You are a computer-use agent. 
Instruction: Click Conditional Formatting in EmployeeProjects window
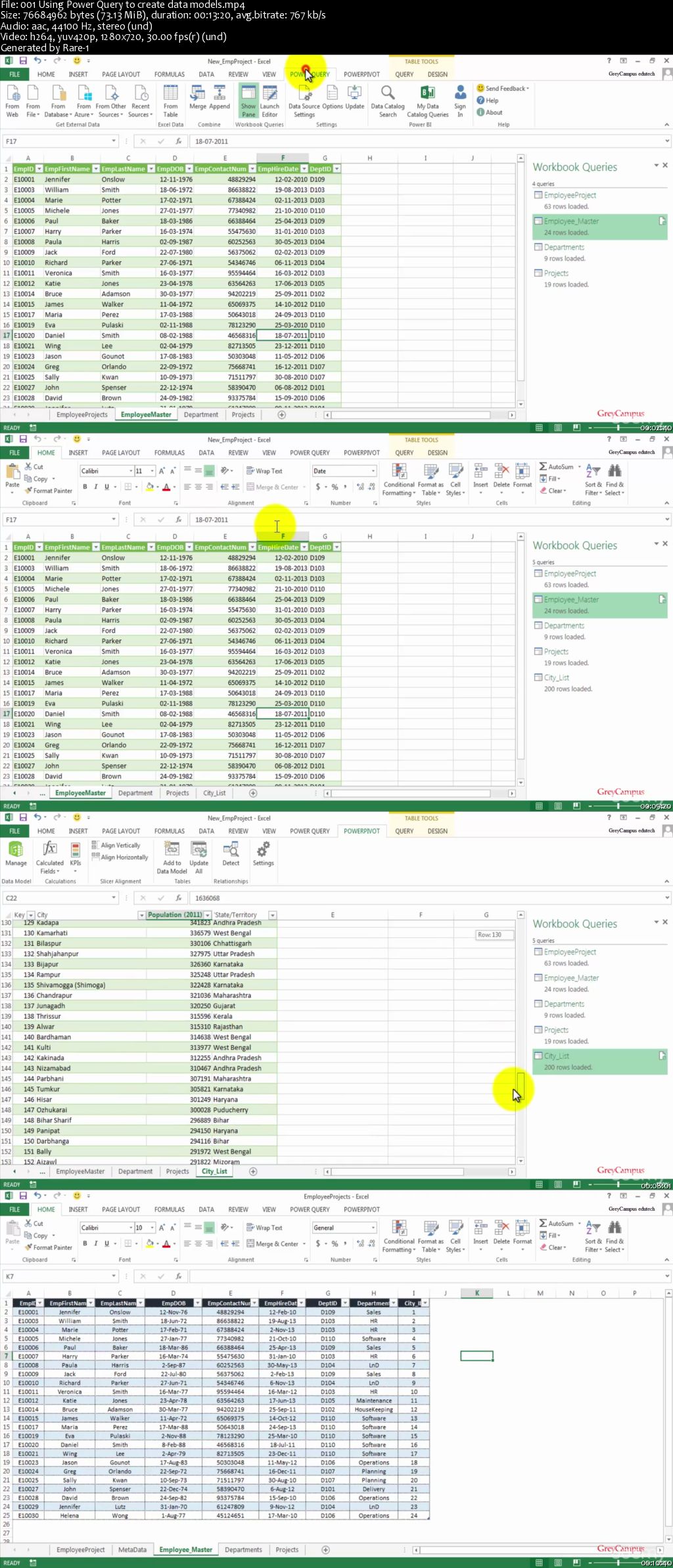pos(399,1236)
